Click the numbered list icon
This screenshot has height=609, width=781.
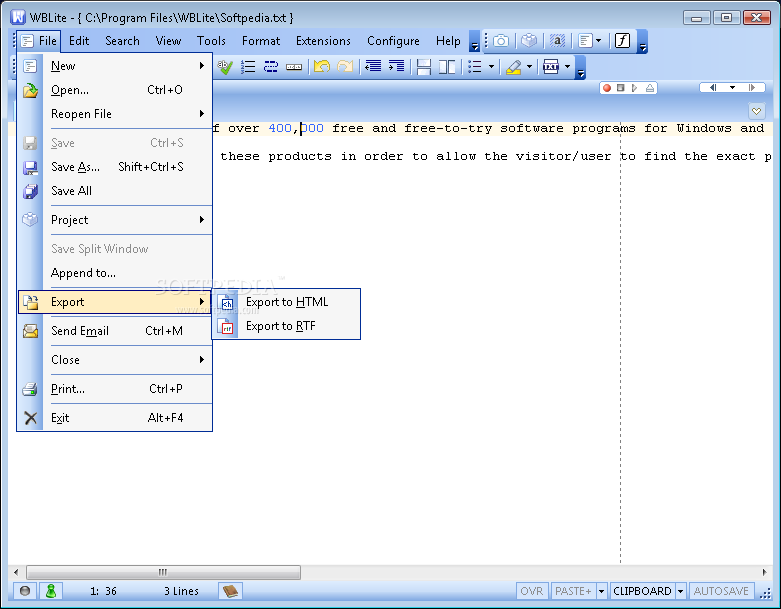(248, 67)
